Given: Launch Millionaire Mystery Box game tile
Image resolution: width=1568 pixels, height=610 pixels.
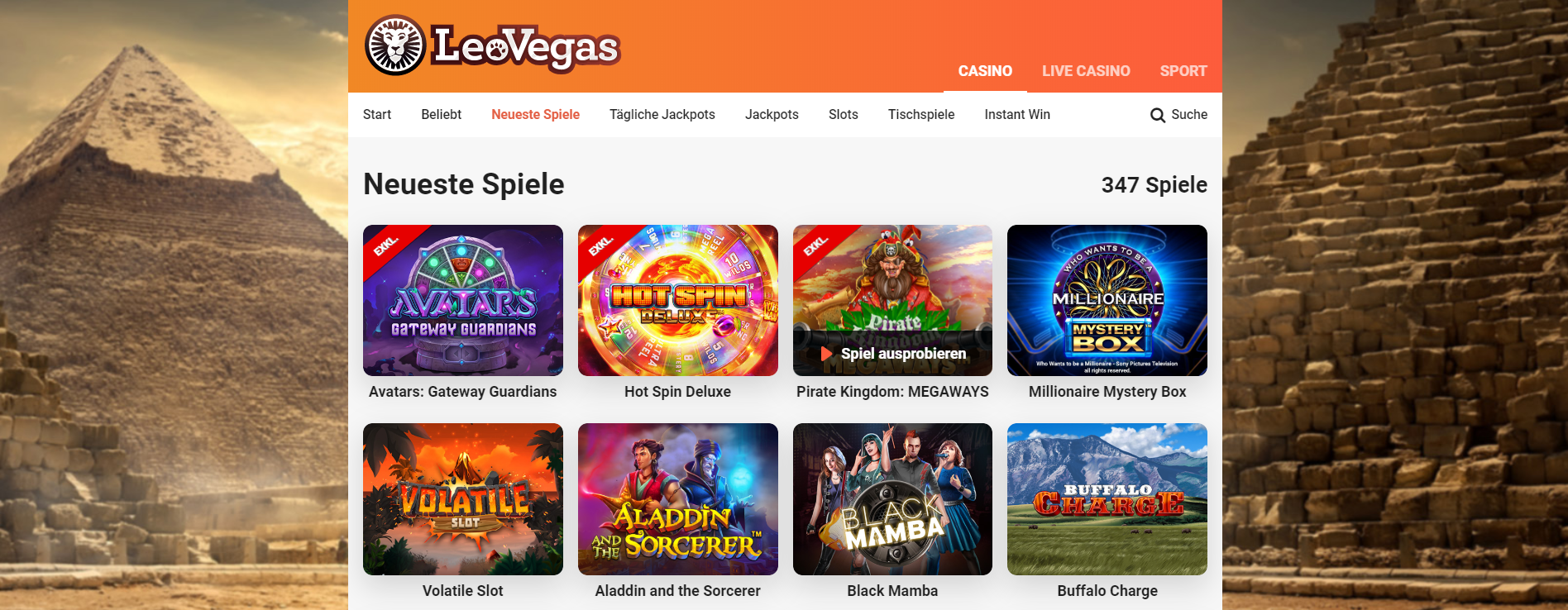Looking at the screenshot, I should (1107, 300).
